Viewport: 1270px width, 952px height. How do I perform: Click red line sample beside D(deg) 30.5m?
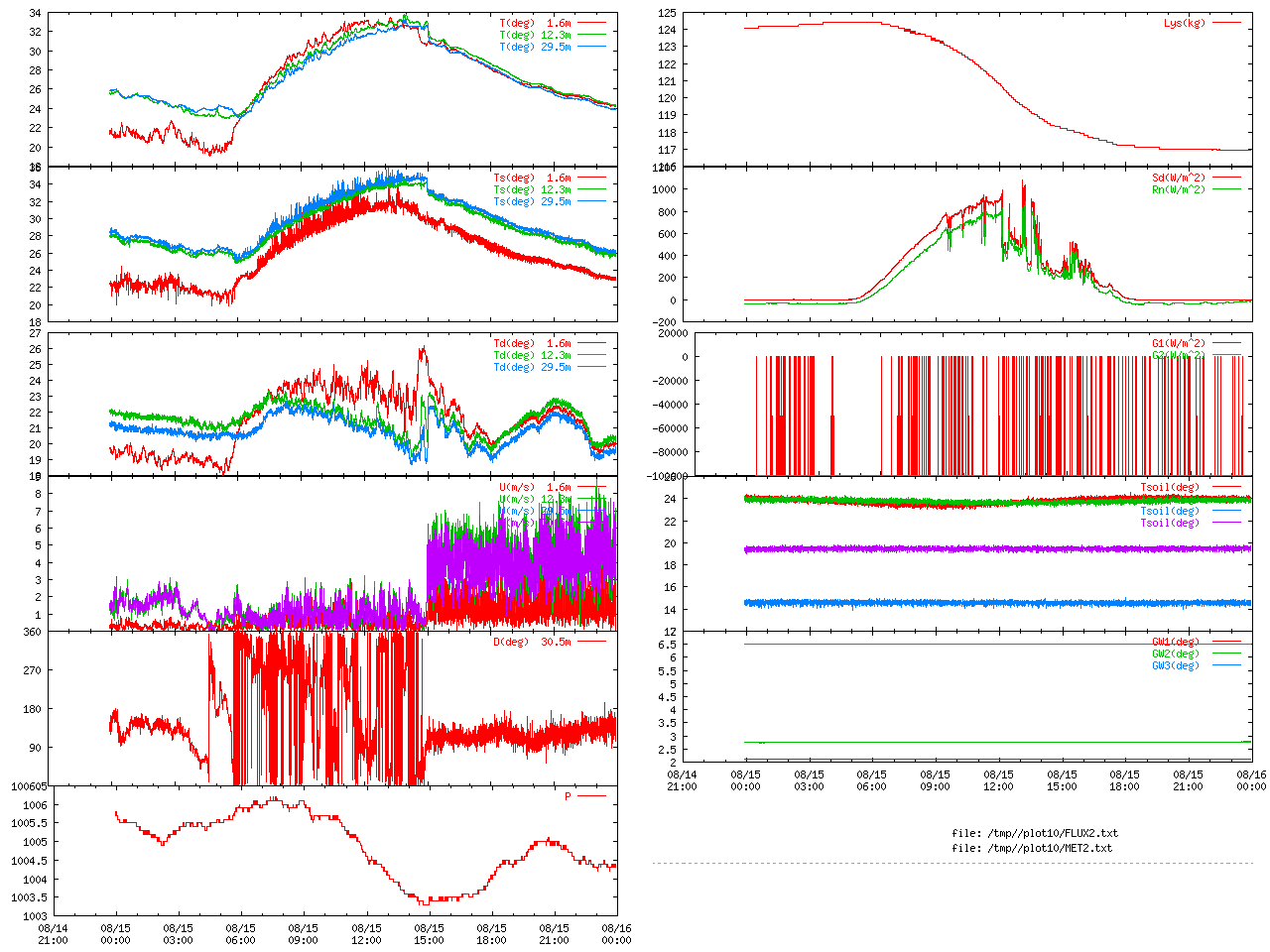pos(591,642)
